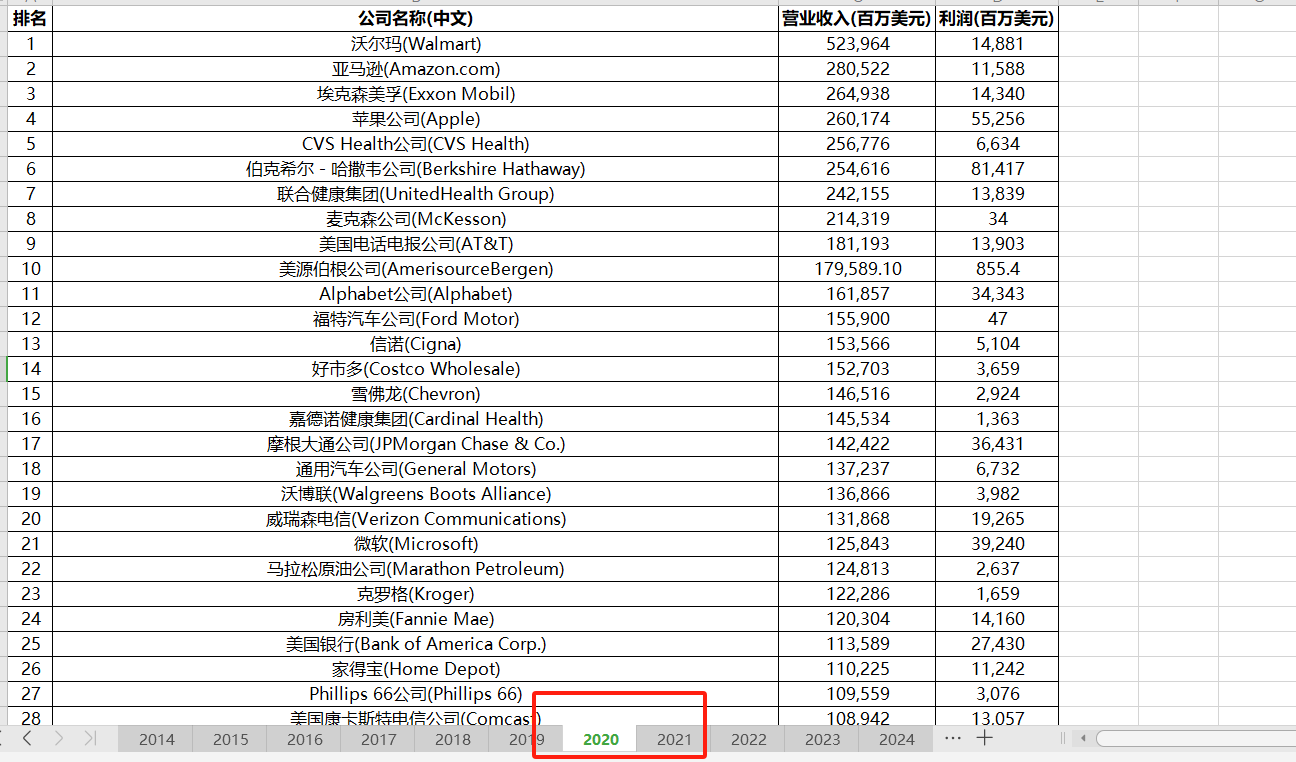
Task: Switch to the 2024 sheet tab
Action: click(x=896, y=739)
